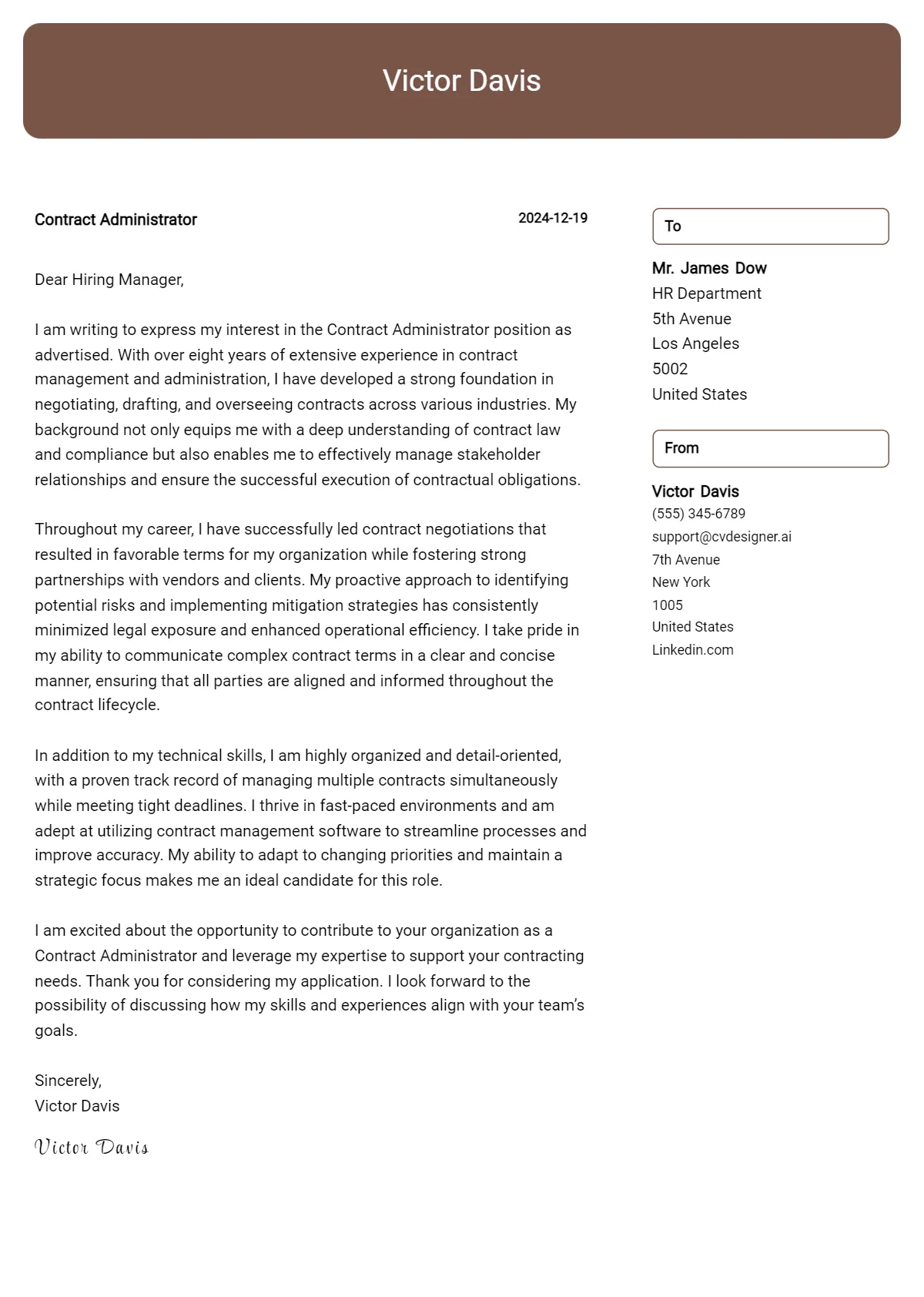Image resolution: width=924 pixels, height=1297 pixels.
Task: Click the phone number (555) 345-6789
Action: pos(698,514)
